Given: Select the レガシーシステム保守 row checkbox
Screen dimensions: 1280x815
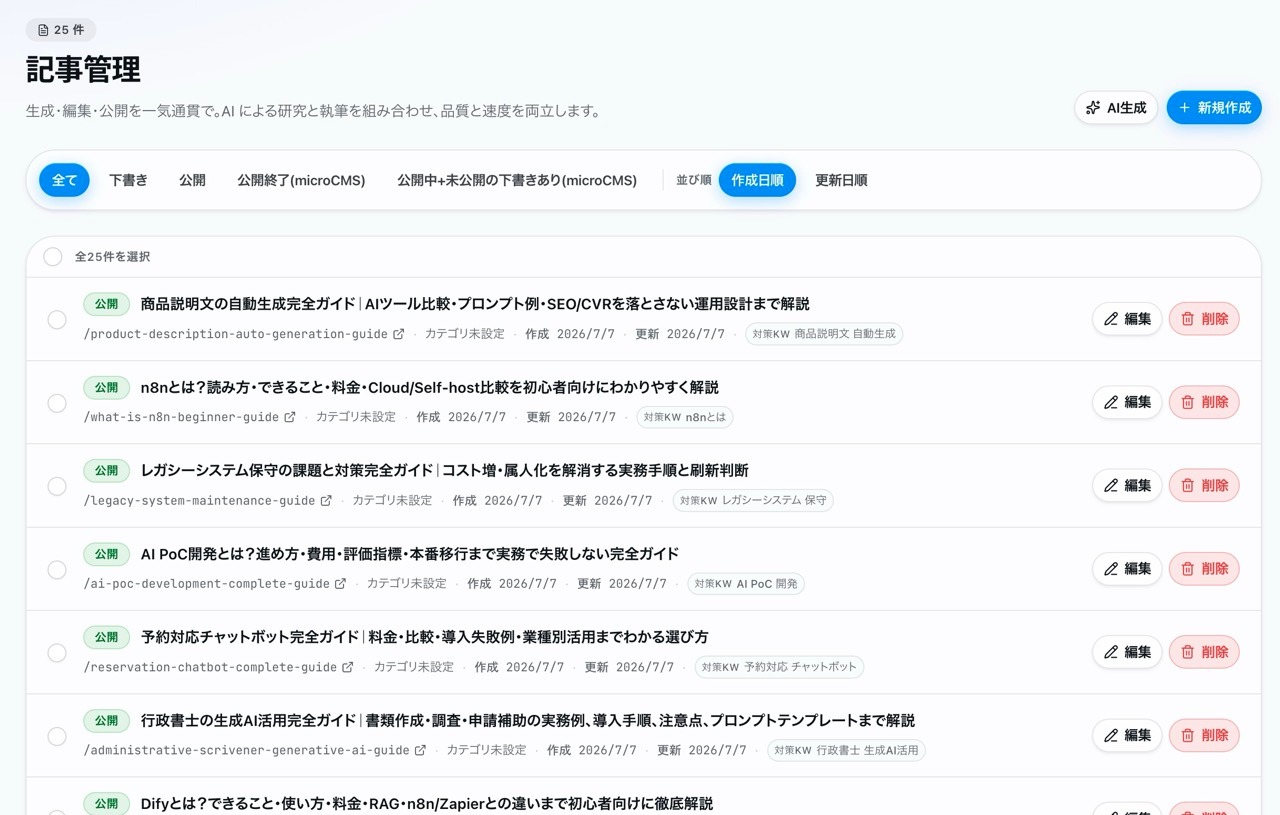Looking at the screenshot, I should pos(57,486).
